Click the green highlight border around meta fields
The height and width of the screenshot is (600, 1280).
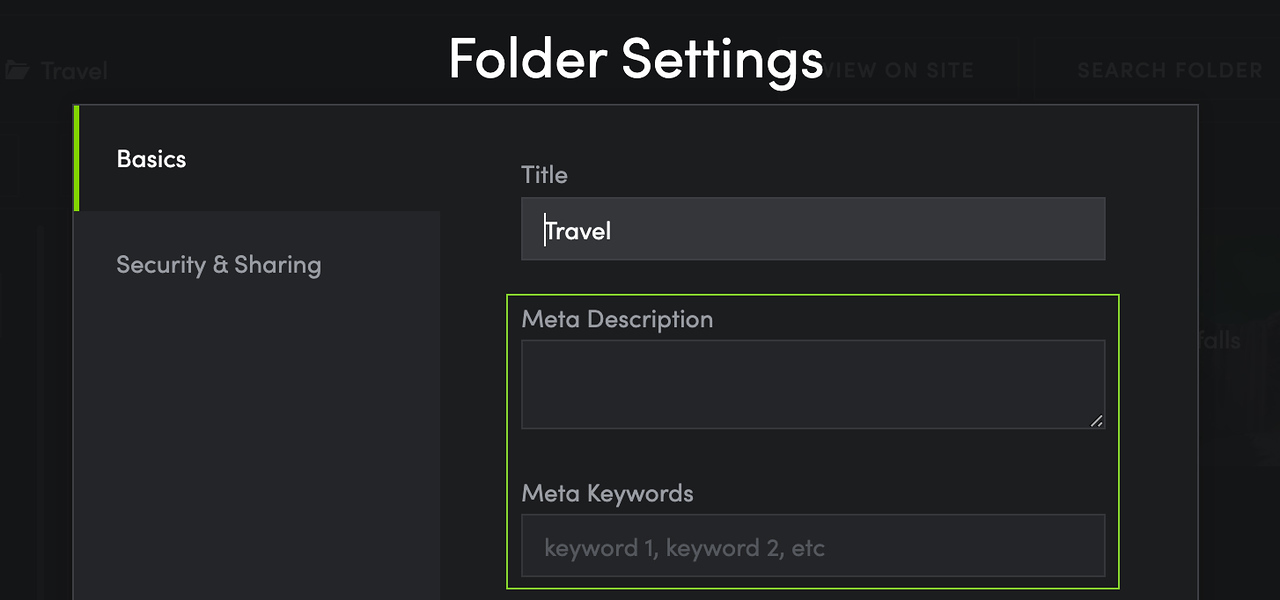813,295
